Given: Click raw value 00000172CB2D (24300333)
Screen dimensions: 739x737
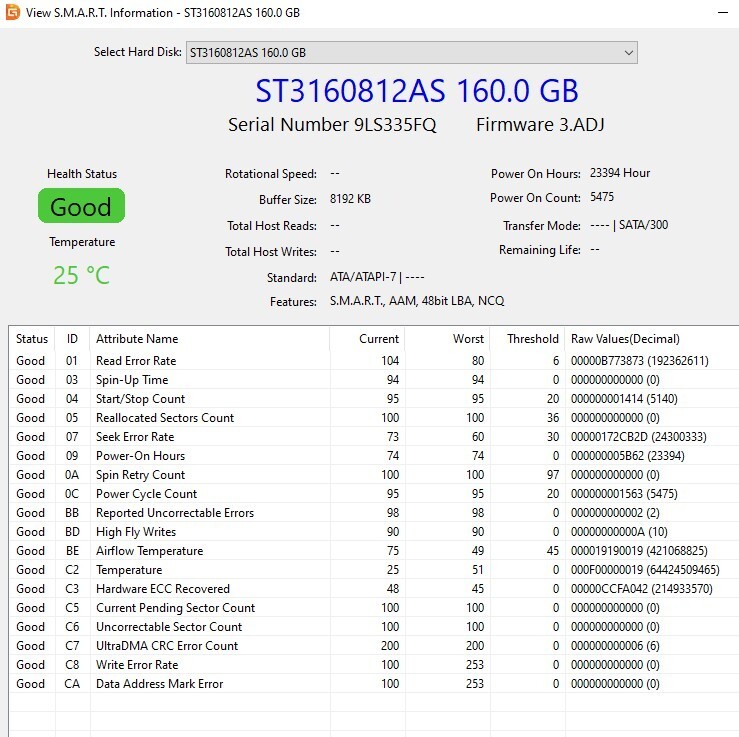Looking at the screenshot, I should click(x=639, y=436).
